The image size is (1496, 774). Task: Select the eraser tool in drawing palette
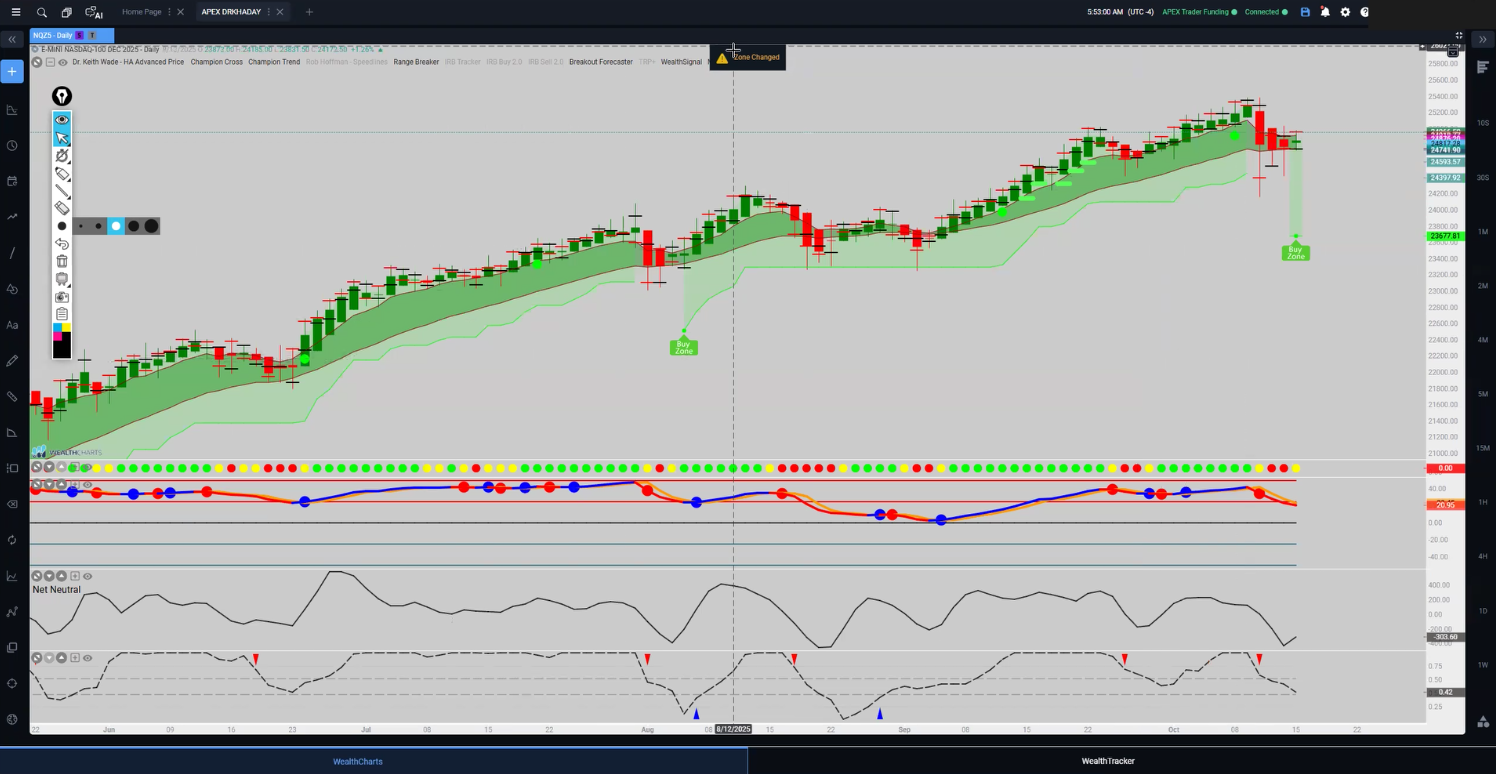tap(62, 208)
